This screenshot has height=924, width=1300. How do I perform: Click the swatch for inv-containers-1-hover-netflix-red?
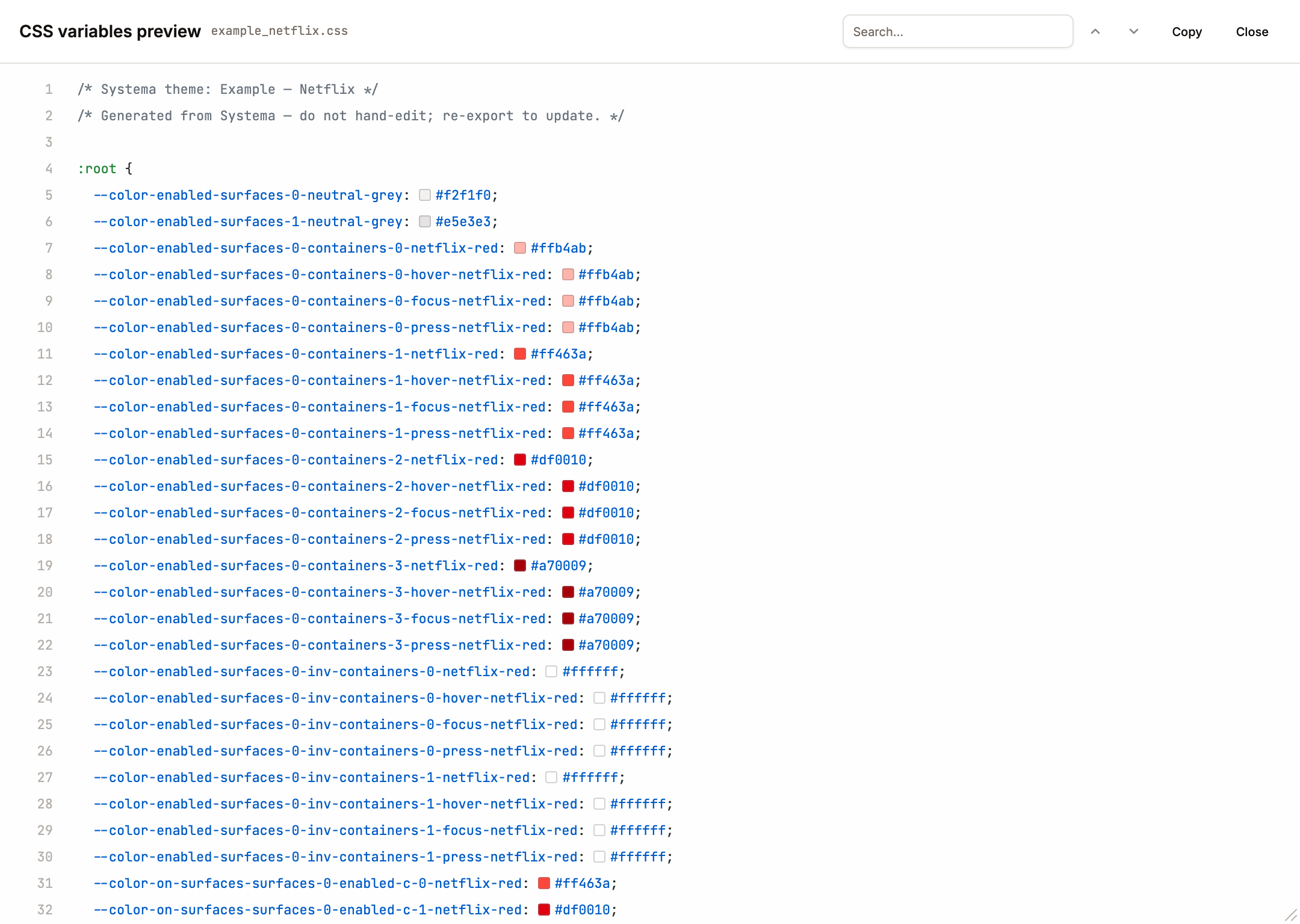pyautogui.click(x=599, y=804)
